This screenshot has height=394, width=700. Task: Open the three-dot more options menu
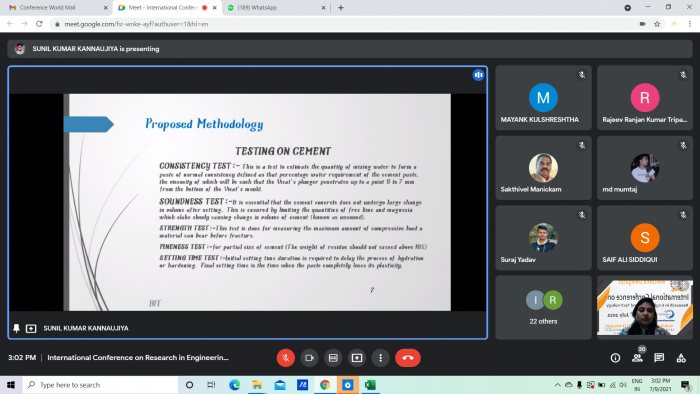pos(380,358)
